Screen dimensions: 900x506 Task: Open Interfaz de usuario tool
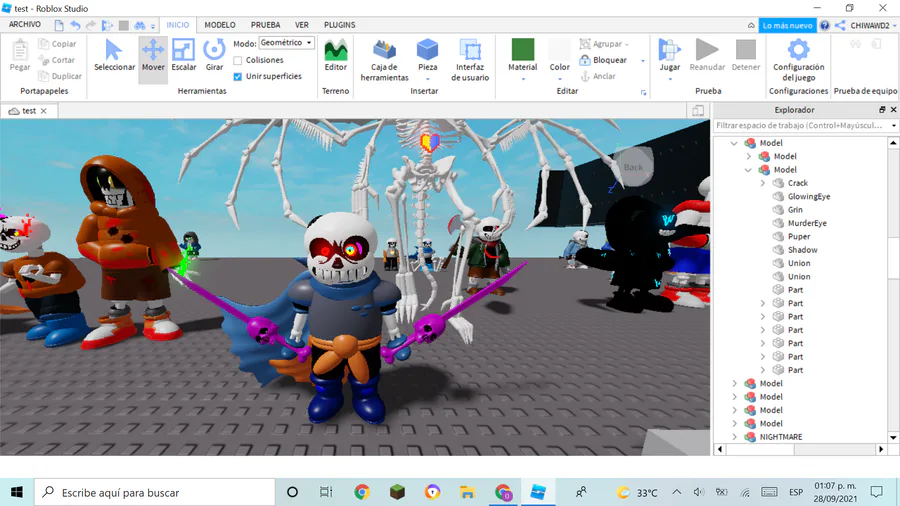tap(470, 60)
